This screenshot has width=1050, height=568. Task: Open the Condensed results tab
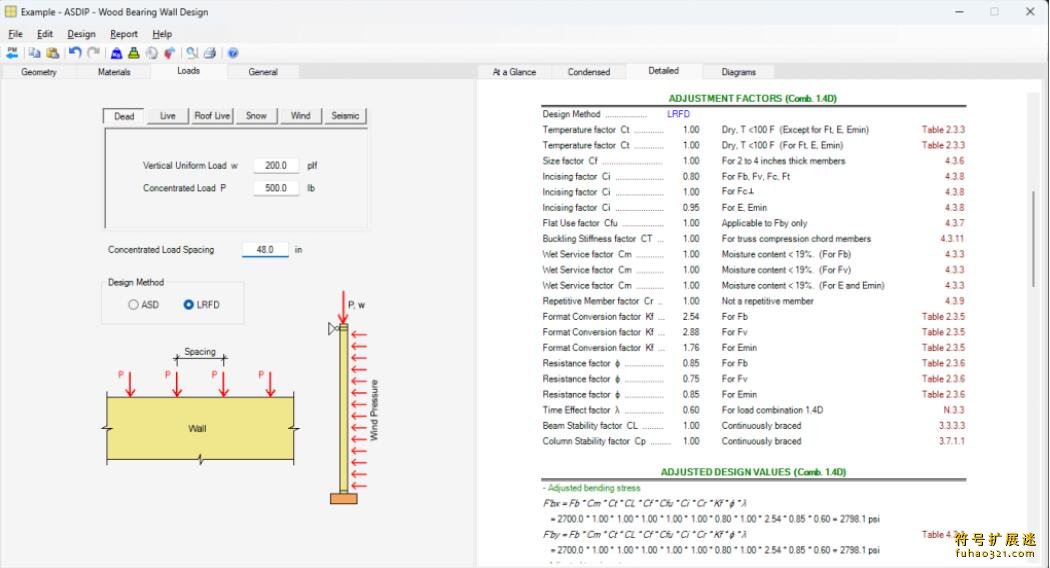click(x=589, y=72)
